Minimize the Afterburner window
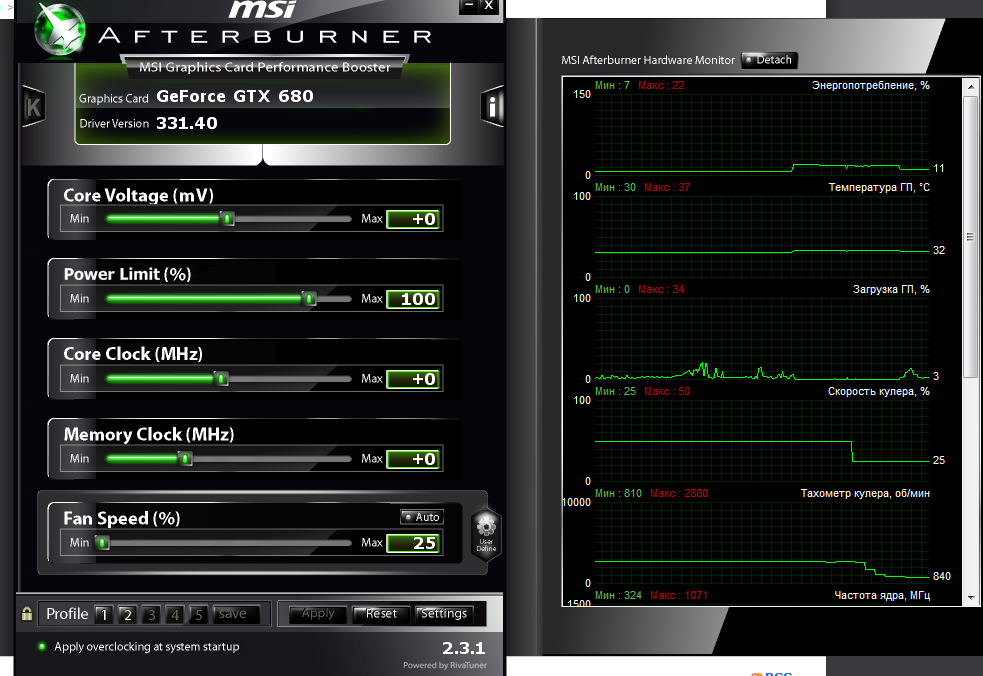 point(469,6)
